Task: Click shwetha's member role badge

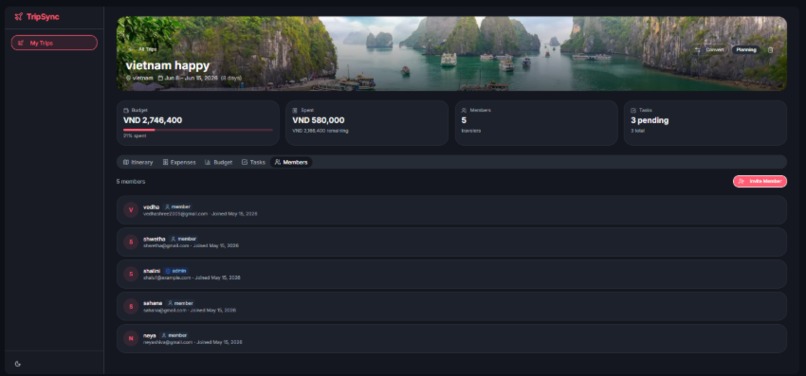Action: (x=184, y=239)
